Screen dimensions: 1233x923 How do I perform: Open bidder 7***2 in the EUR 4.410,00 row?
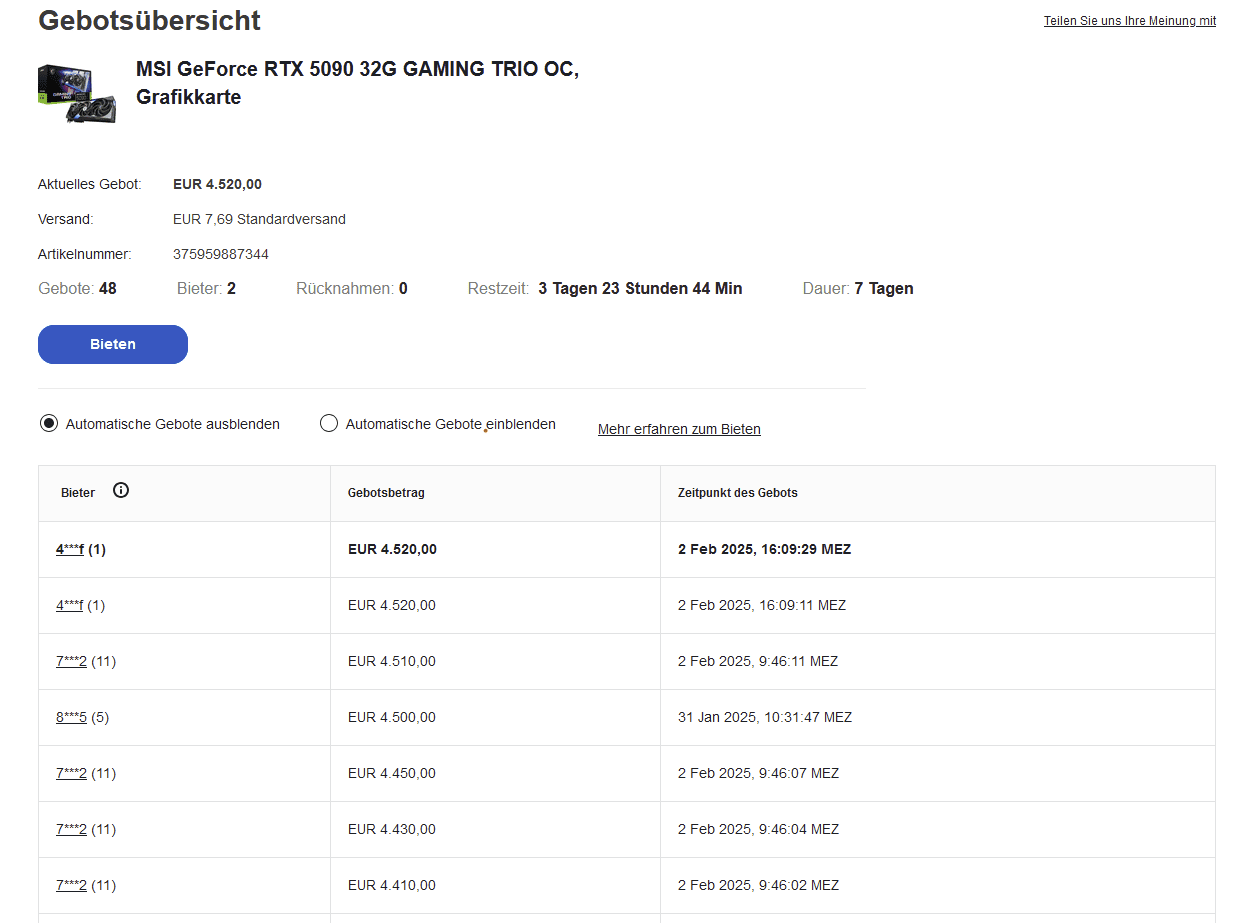tap(72, 885)
